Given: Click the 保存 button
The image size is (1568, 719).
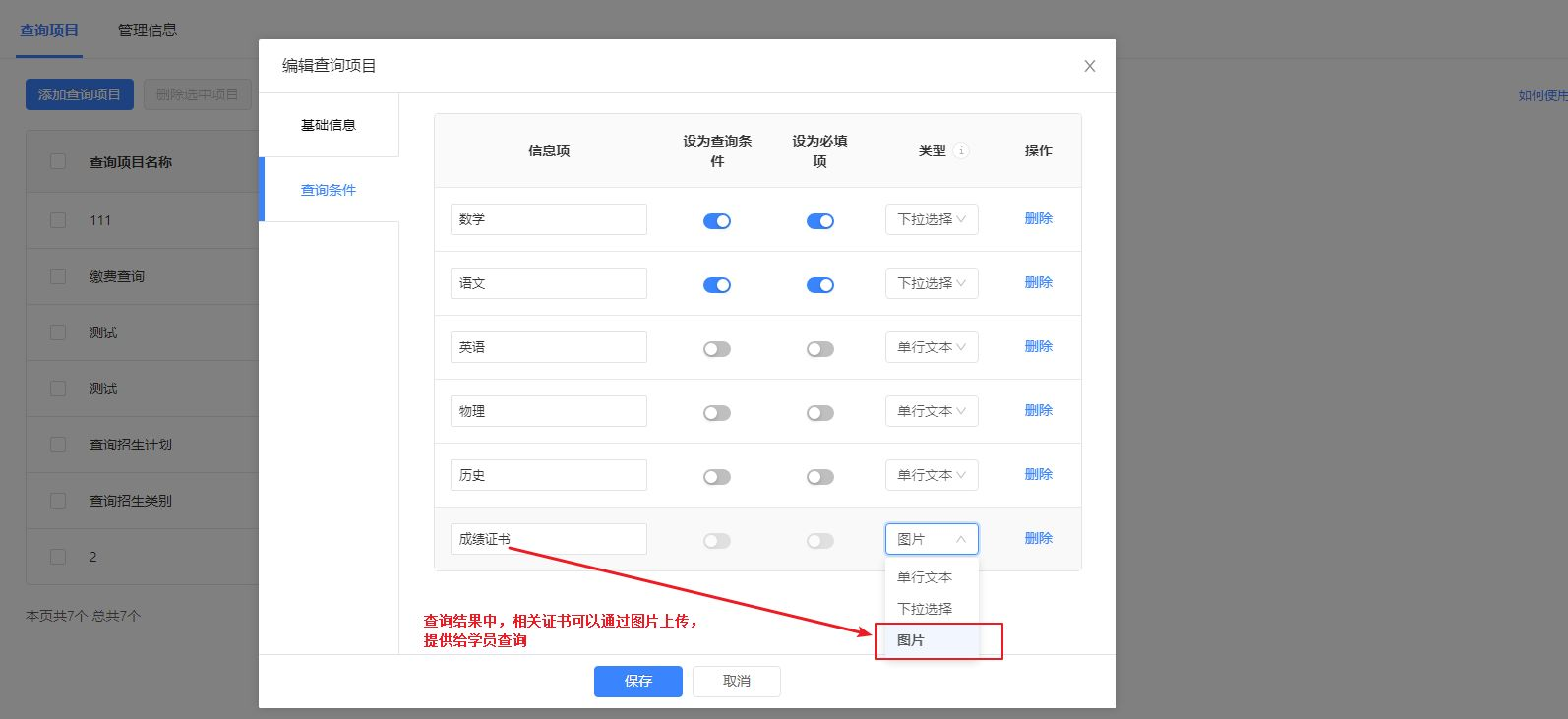Looking at the screenshot, I should (638, 681).
